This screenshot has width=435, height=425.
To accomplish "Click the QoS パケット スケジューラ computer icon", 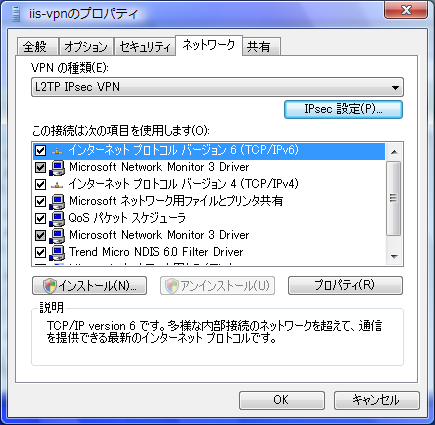I will 57,219.
